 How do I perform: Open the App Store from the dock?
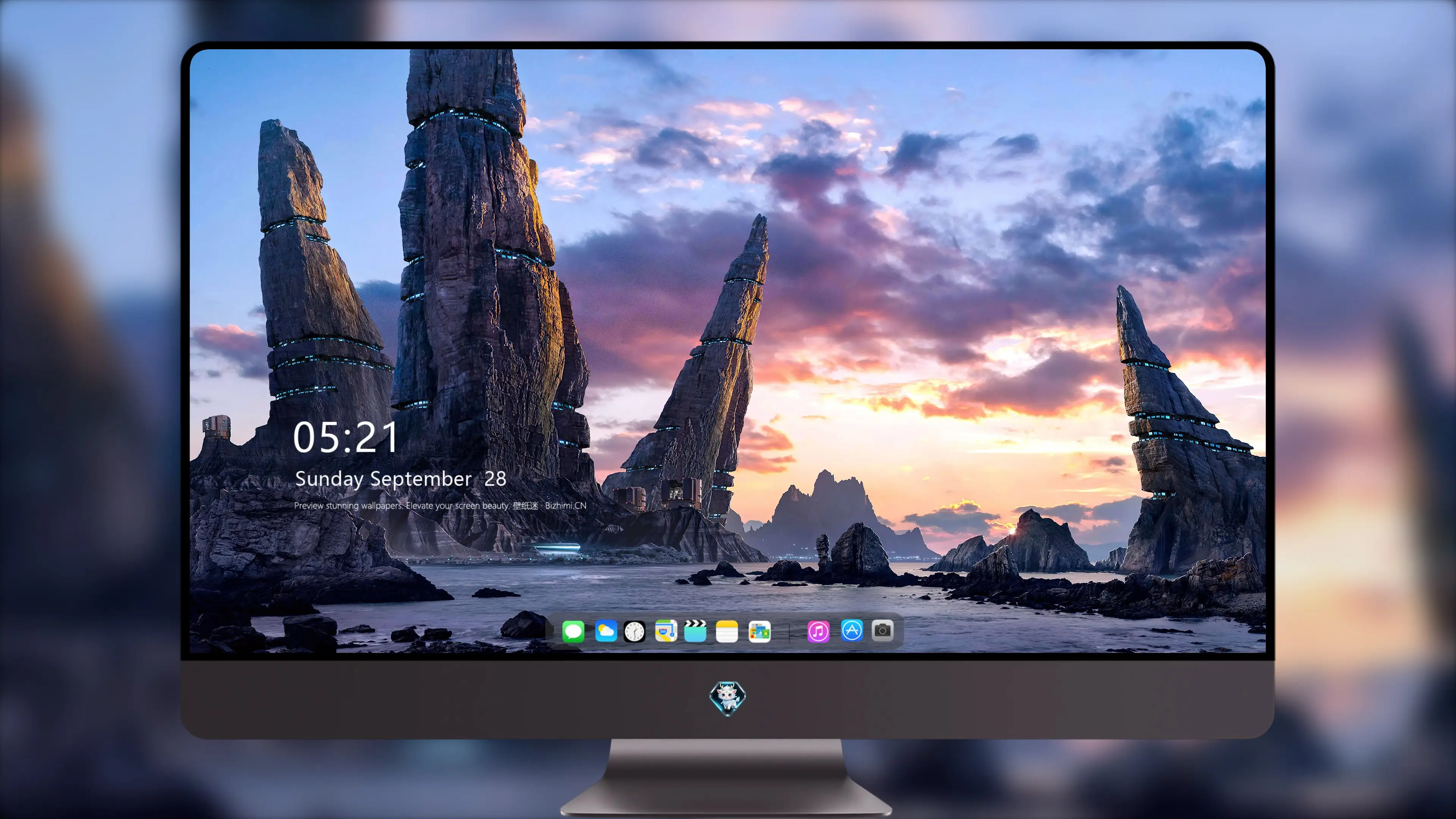852,630
